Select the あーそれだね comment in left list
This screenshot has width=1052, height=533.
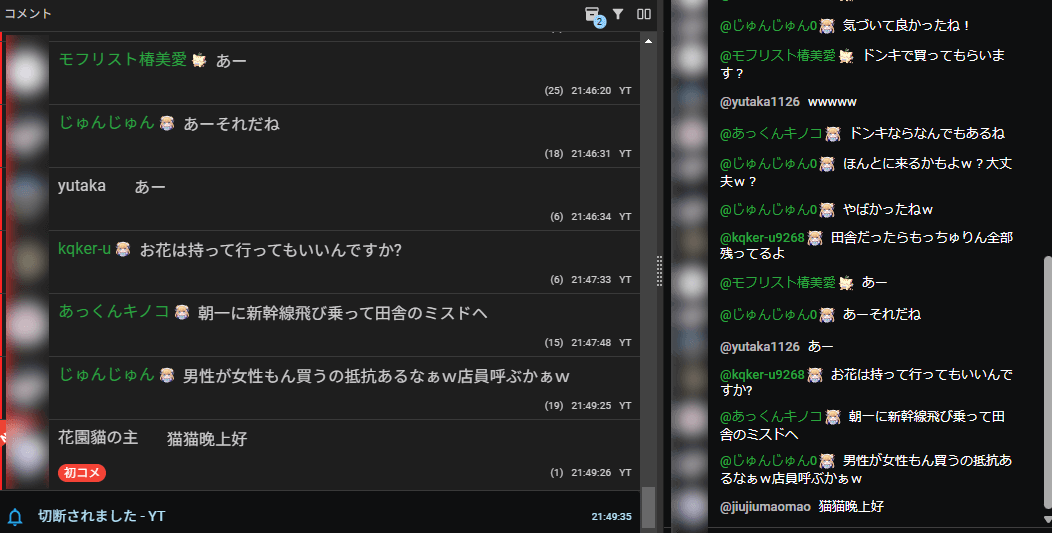point(231,124)
